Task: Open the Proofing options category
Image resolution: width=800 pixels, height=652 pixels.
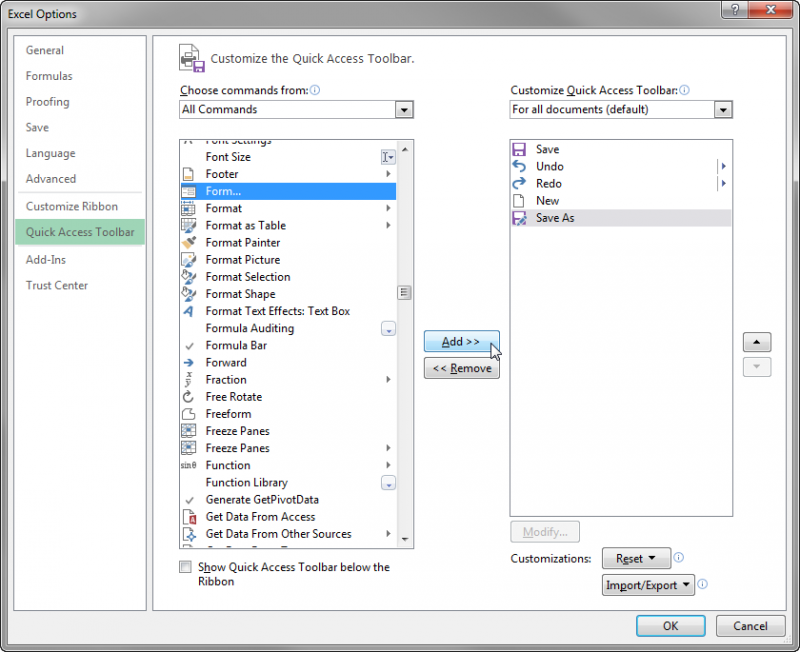Action: coord(47,102)
